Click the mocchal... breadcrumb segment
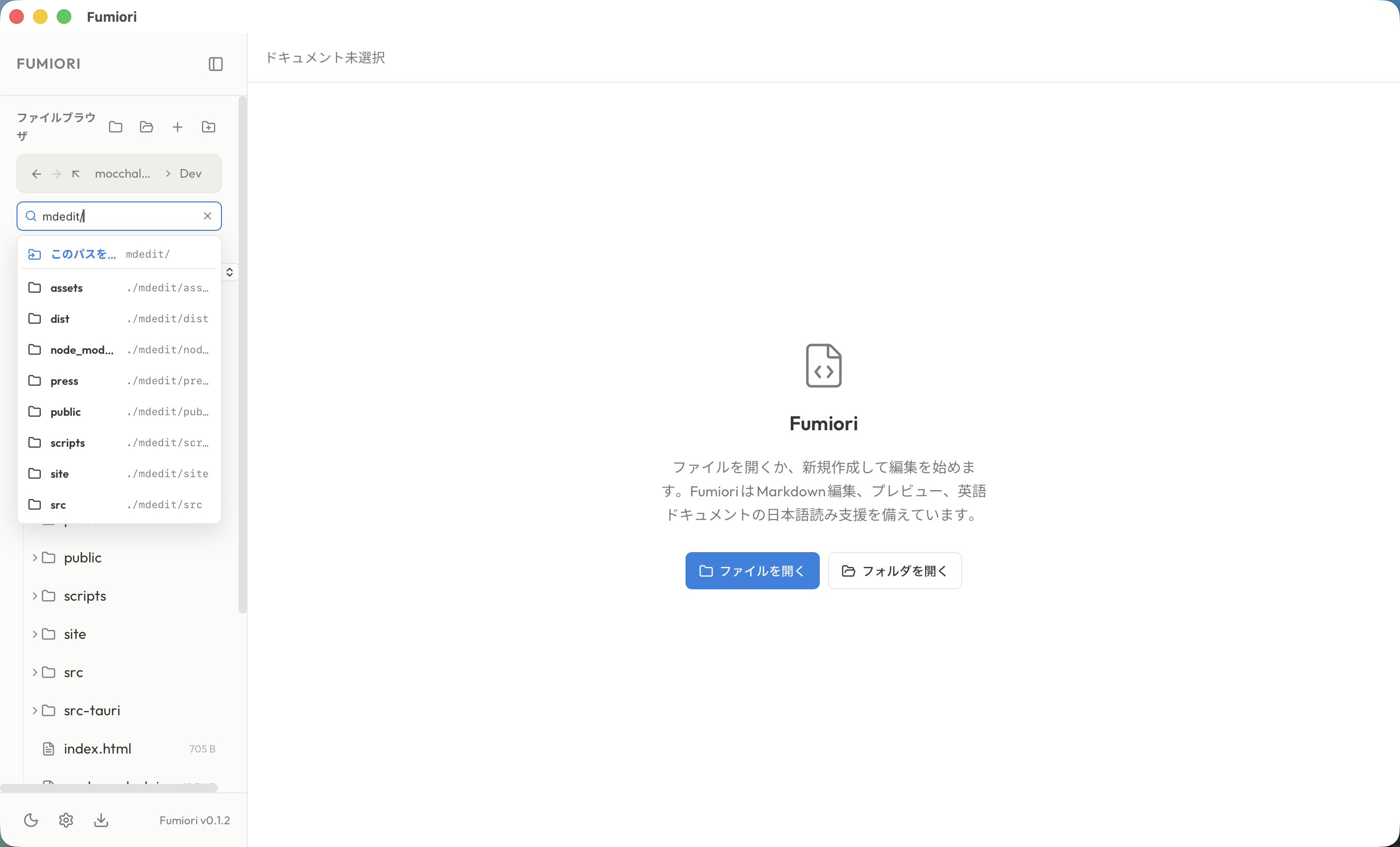 click(x=123, y=174)
